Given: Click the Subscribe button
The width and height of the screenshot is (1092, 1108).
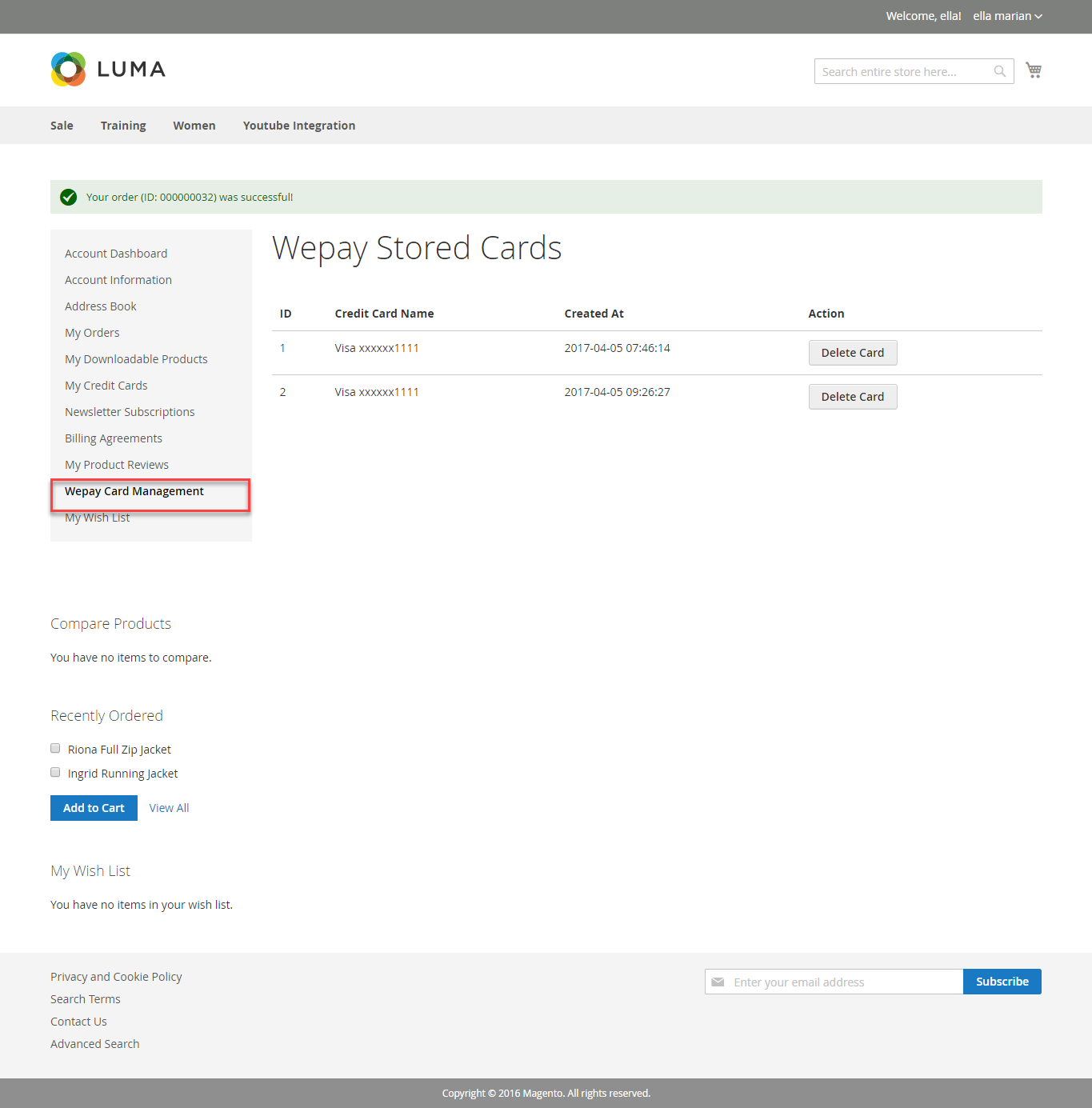Looking at the screenshot, I should 1002,982.
